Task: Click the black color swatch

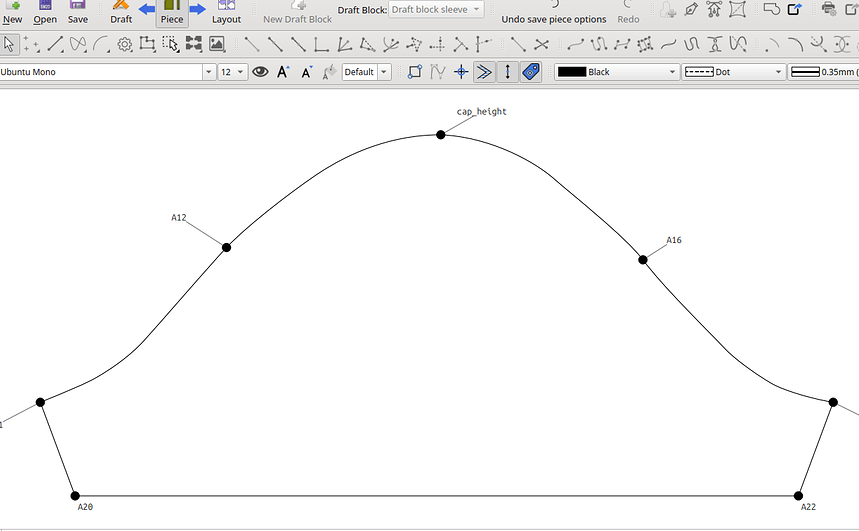Action: [571, 72]
